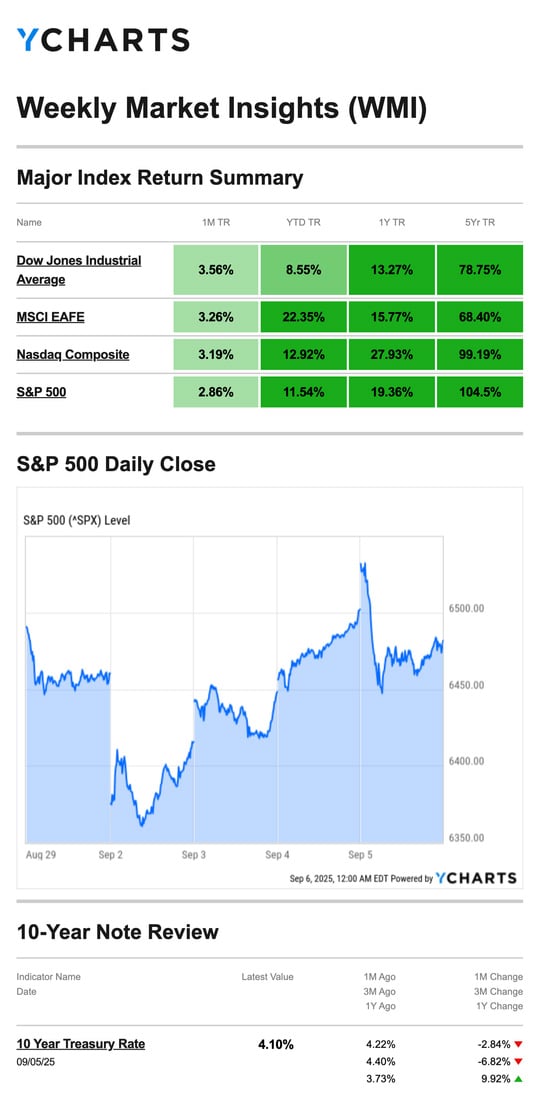Open the Dow Jones Industrial Average link
Image resolution: width=540 pixels, height=1098 pixels.
(79, 270)
